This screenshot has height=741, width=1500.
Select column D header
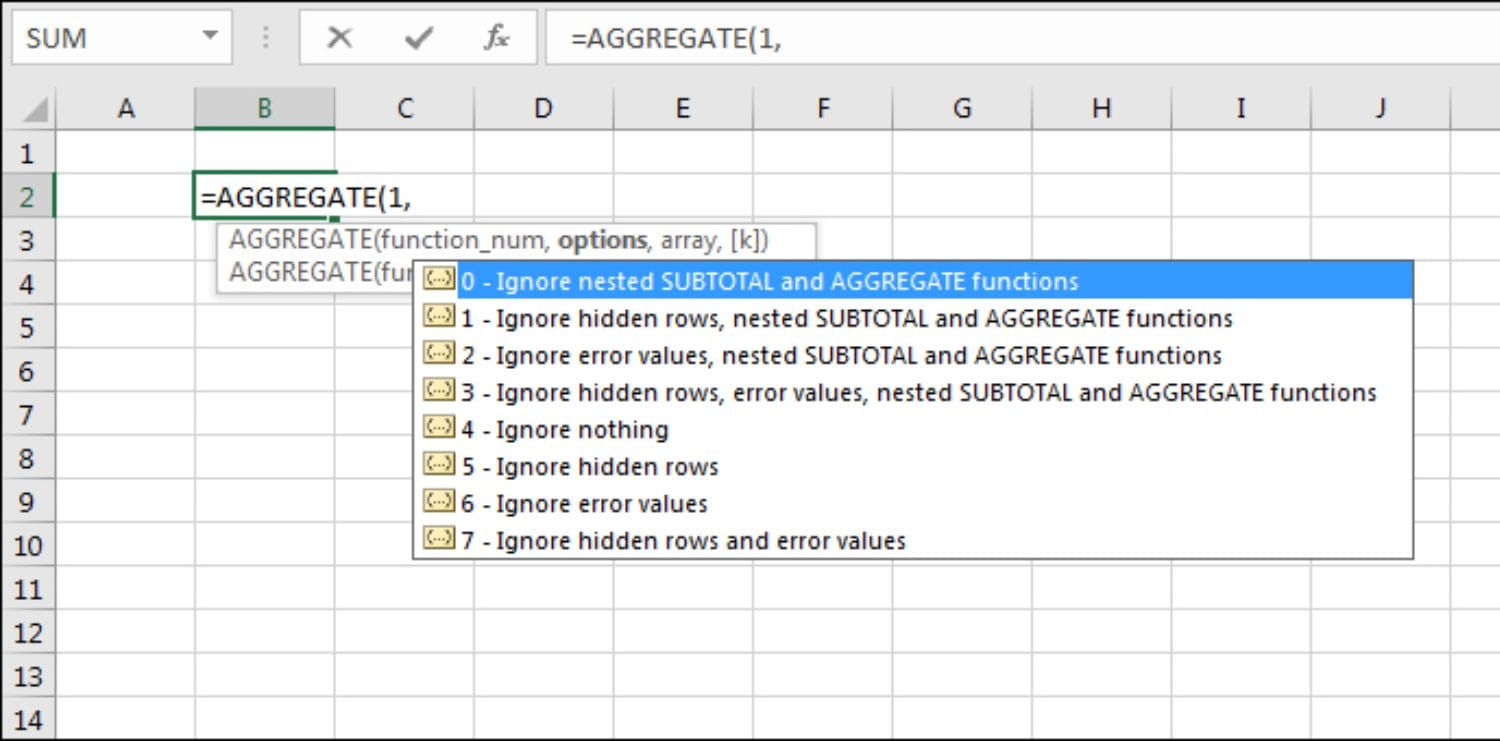[x=543, y=108]
